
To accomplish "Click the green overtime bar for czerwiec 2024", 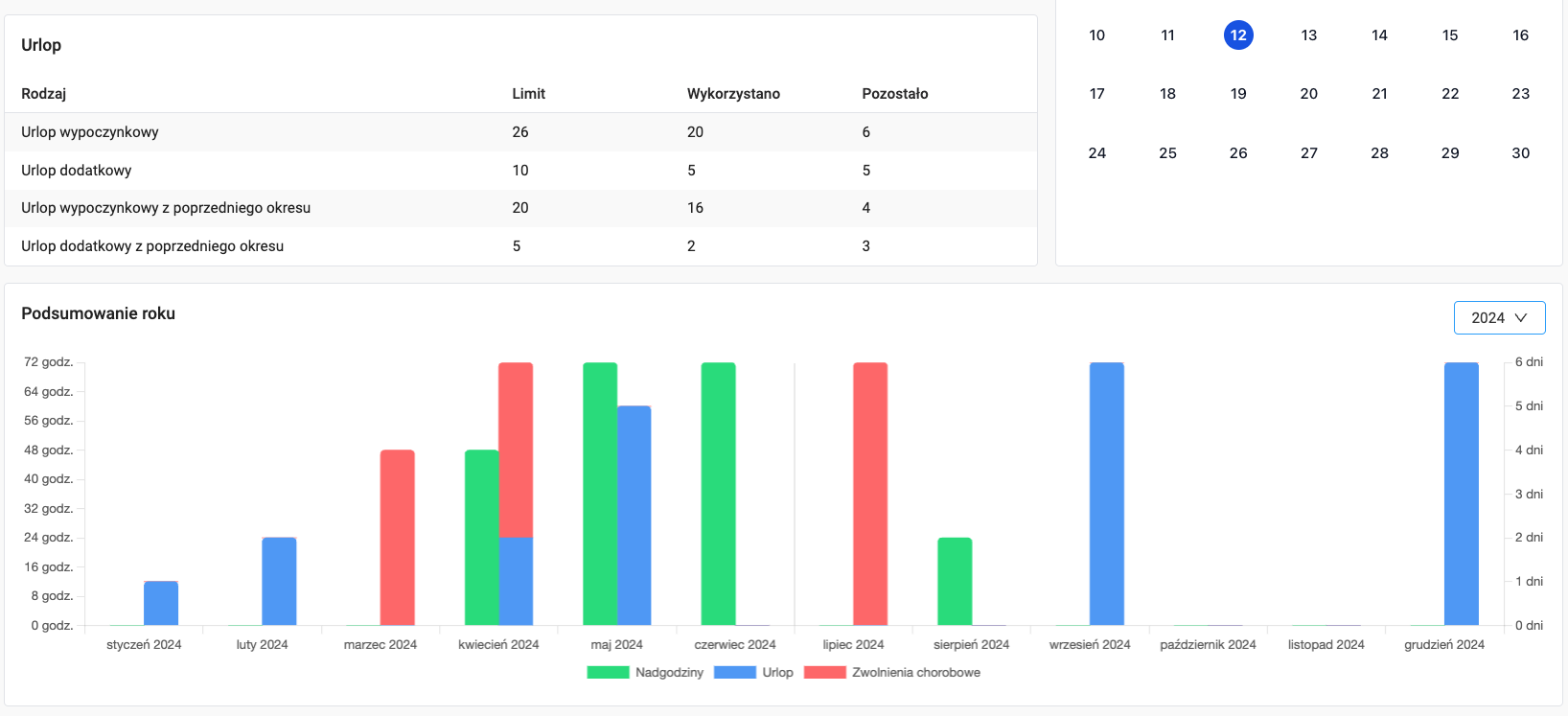I will click(x=718, y=494).
